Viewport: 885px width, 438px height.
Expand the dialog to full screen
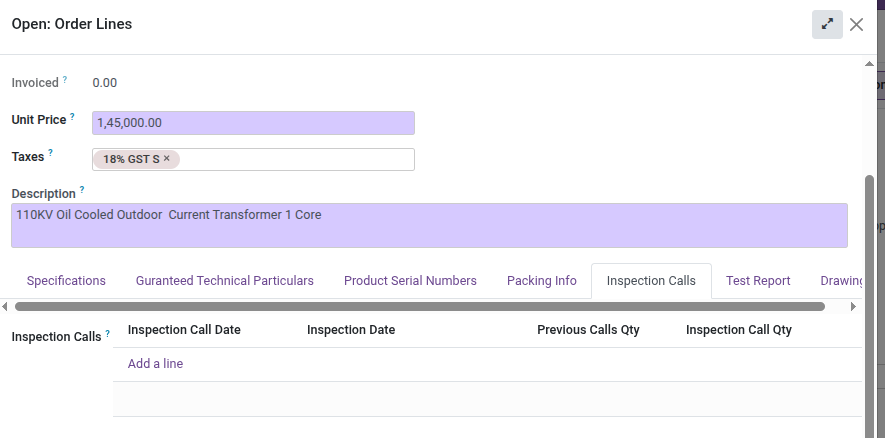click(827, 25)
